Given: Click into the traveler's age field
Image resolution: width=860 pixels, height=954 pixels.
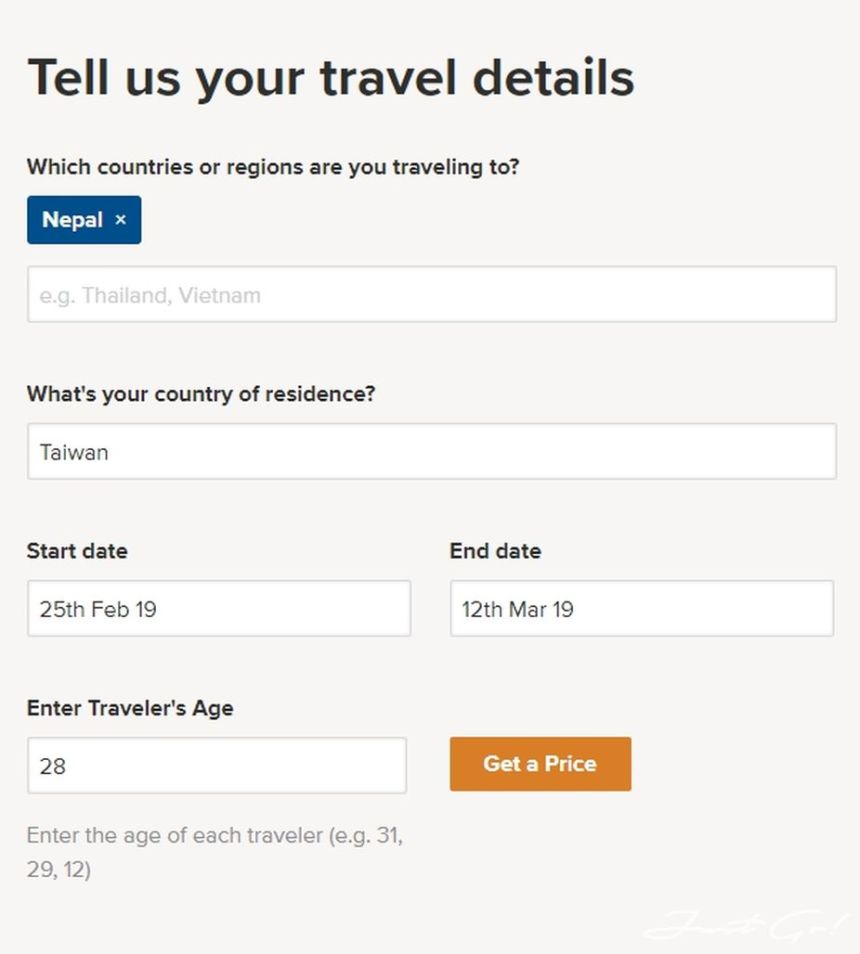Looking at the screenshot, I should (x=216, y=766).
